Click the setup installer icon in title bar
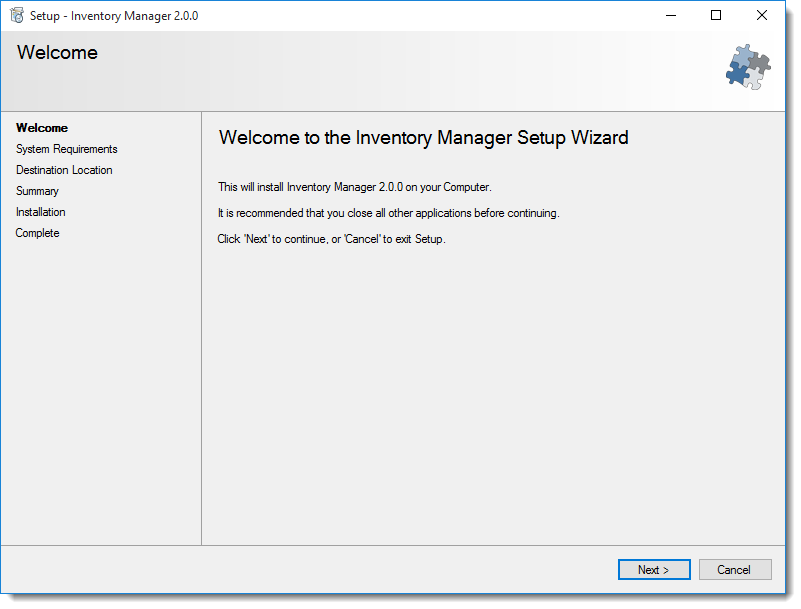The width and height of the screenshot is (801, 609). (x=17, y=15)
